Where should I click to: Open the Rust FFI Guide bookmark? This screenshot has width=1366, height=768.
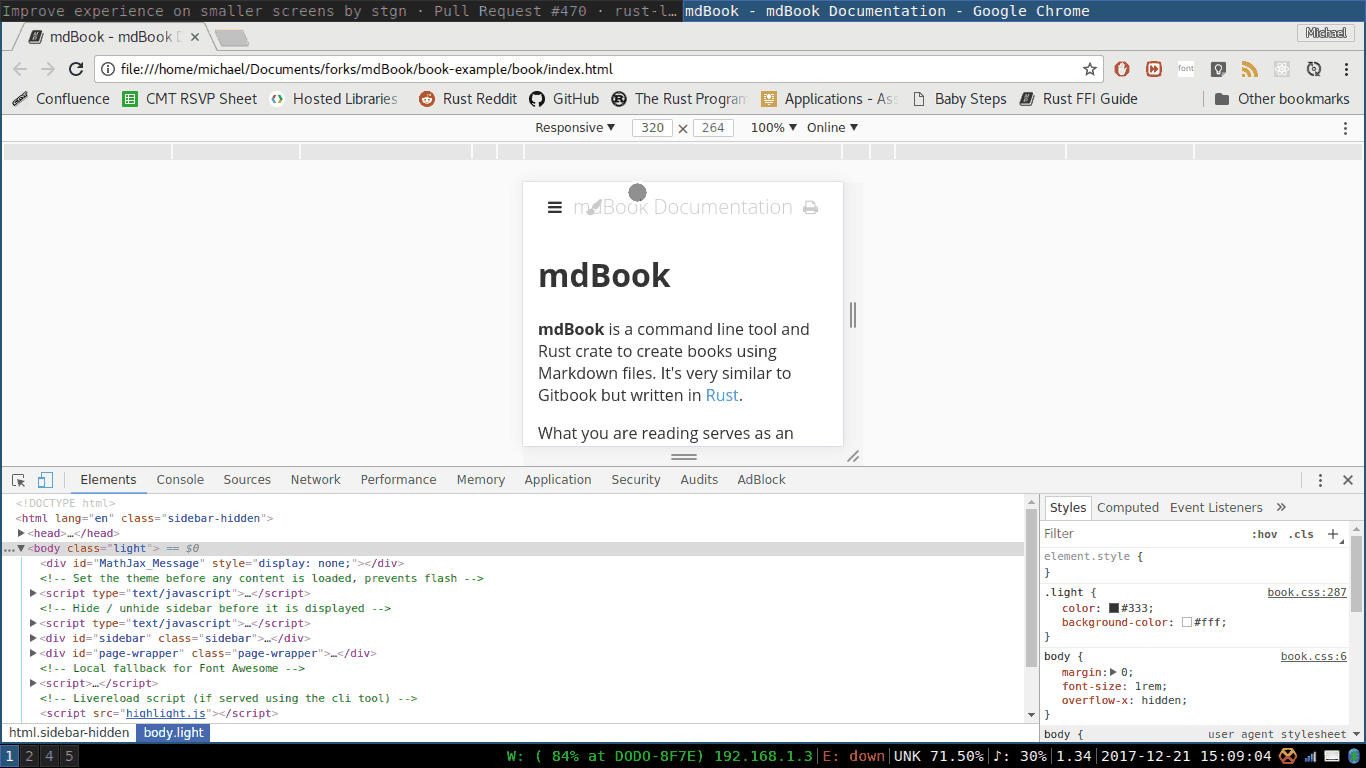[1078, 99]
